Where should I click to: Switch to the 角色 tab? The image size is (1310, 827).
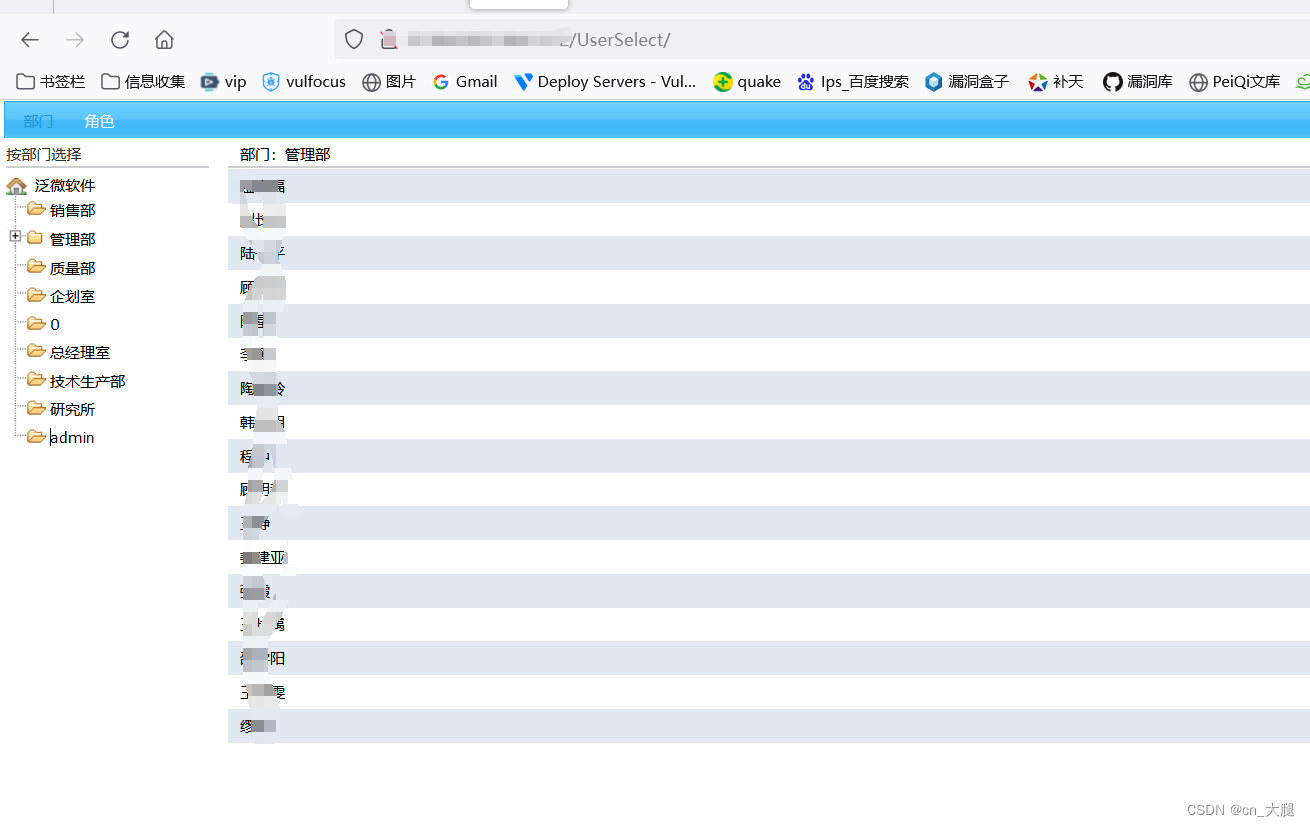[99, 121]
